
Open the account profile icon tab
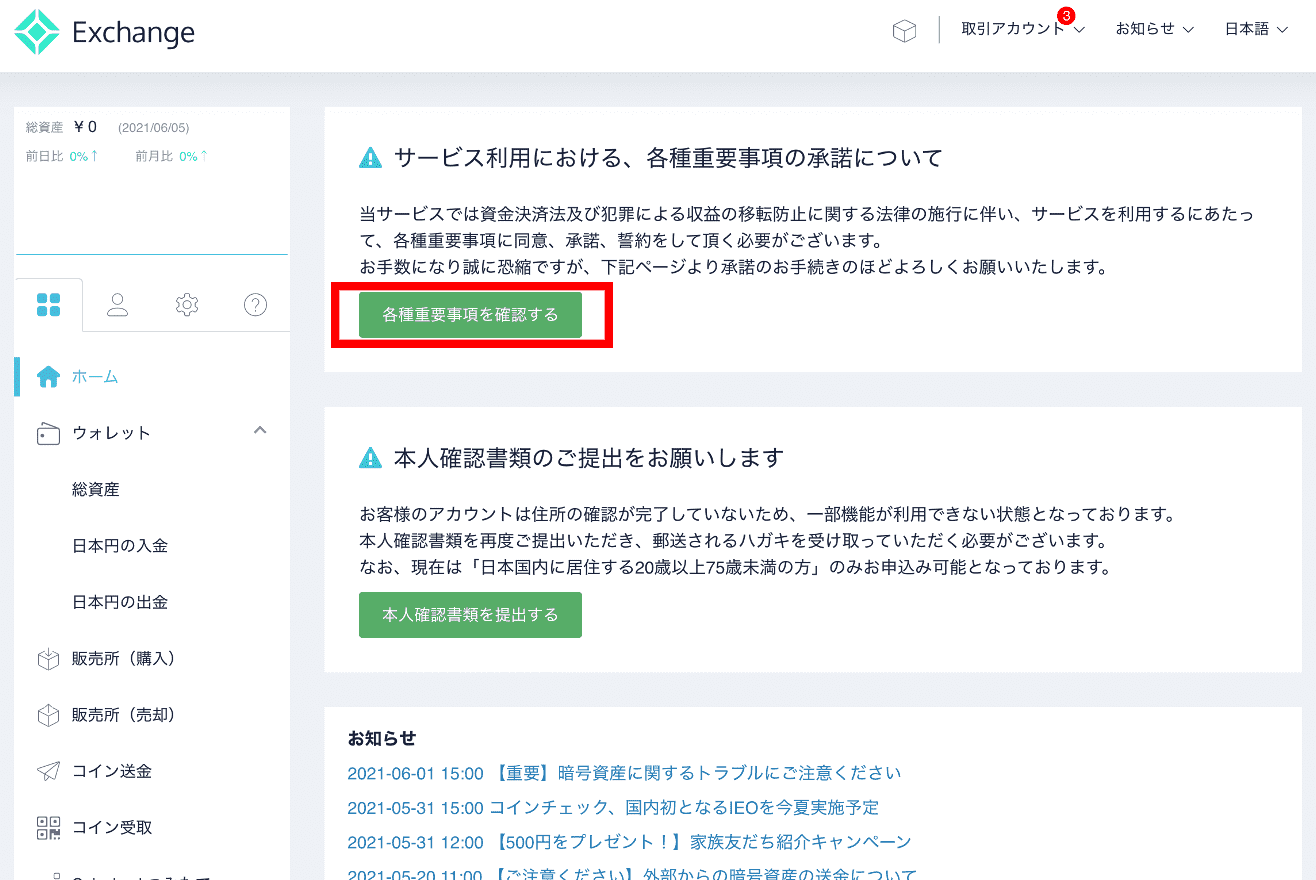pyautogui.click(x=117, y=304)
